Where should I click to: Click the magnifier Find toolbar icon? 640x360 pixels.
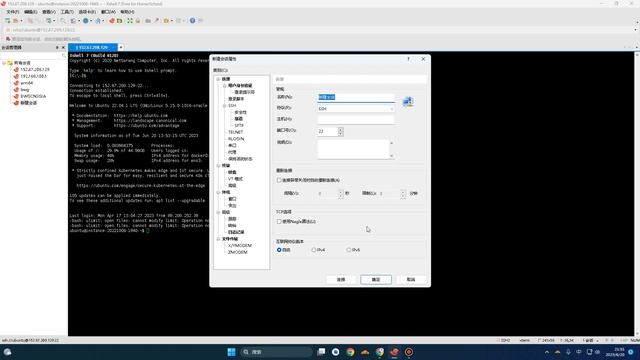[63, 20]
